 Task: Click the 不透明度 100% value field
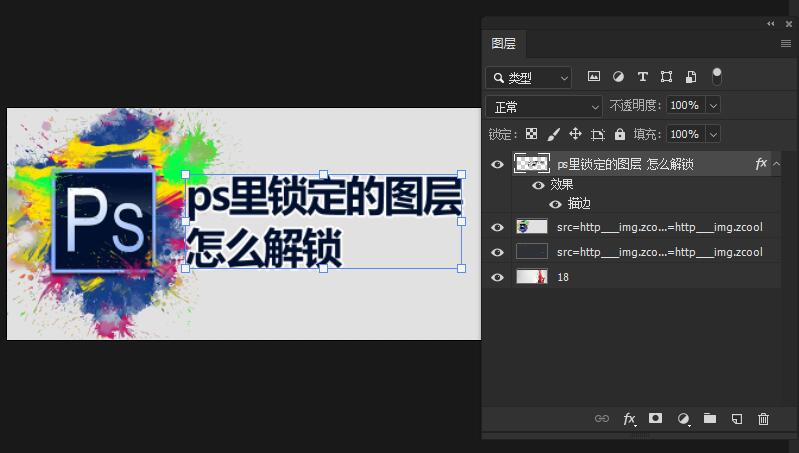coord(685,105)
